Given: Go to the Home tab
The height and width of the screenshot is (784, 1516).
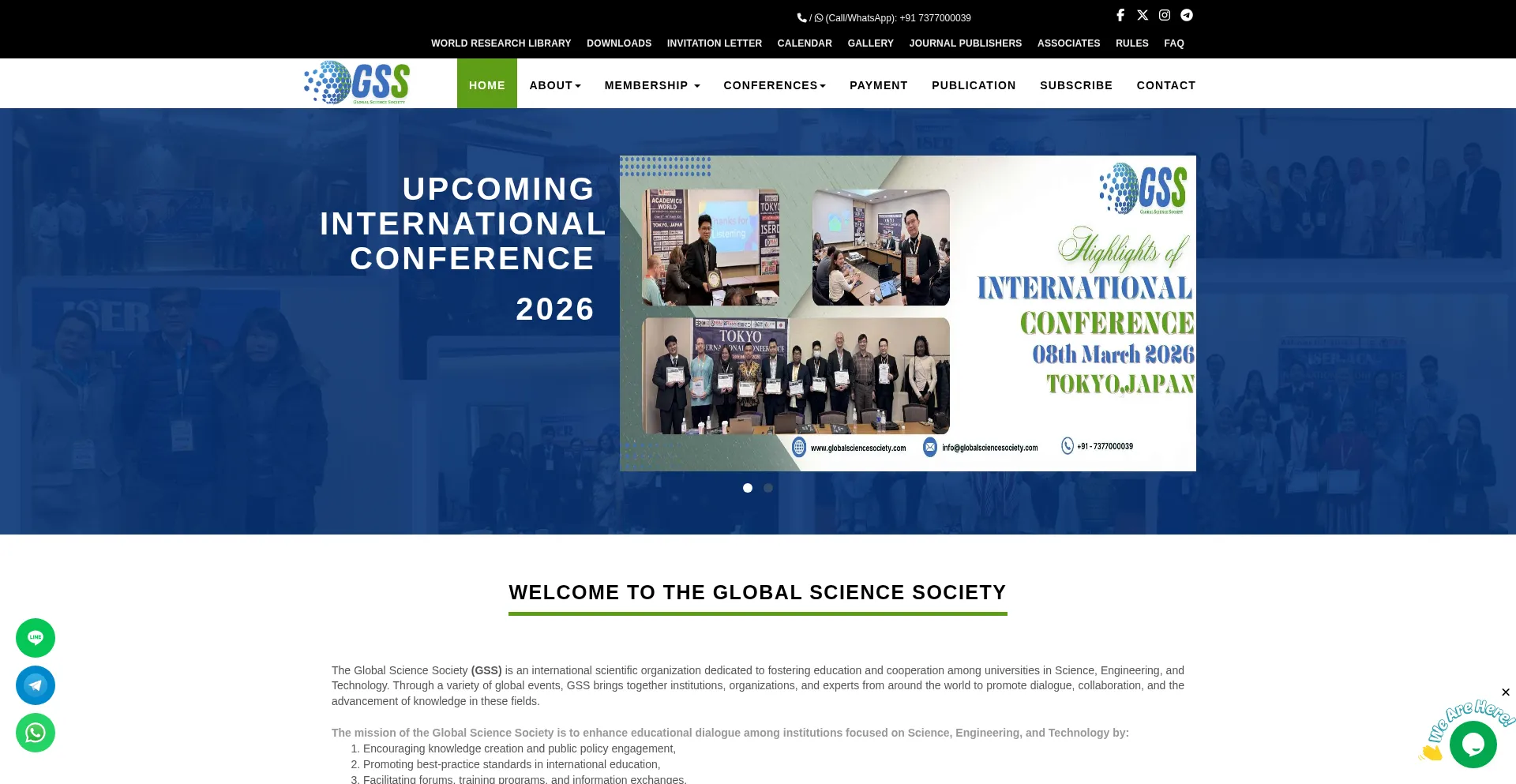Looking at the screenshot, I should pyautogui.click(x=487, y=84).
